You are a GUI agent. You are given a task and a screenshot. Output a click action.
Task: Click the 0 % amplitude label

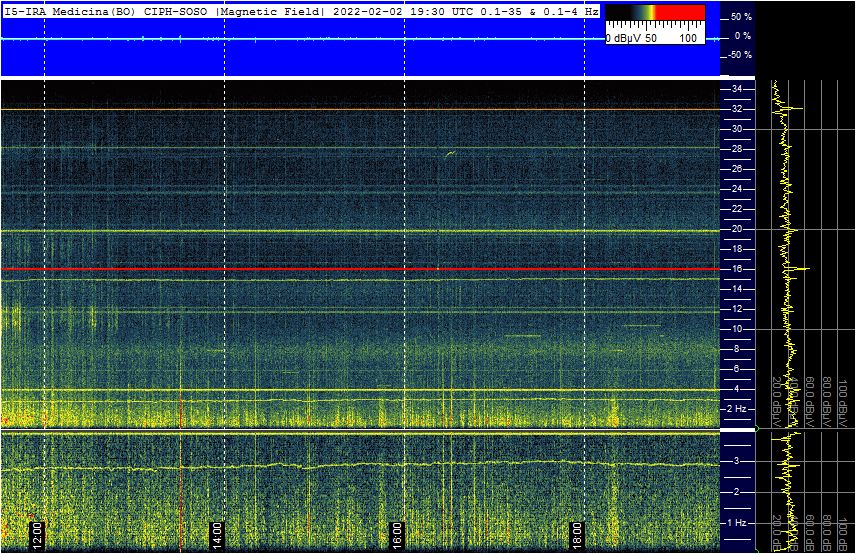[x=743, y=36]
